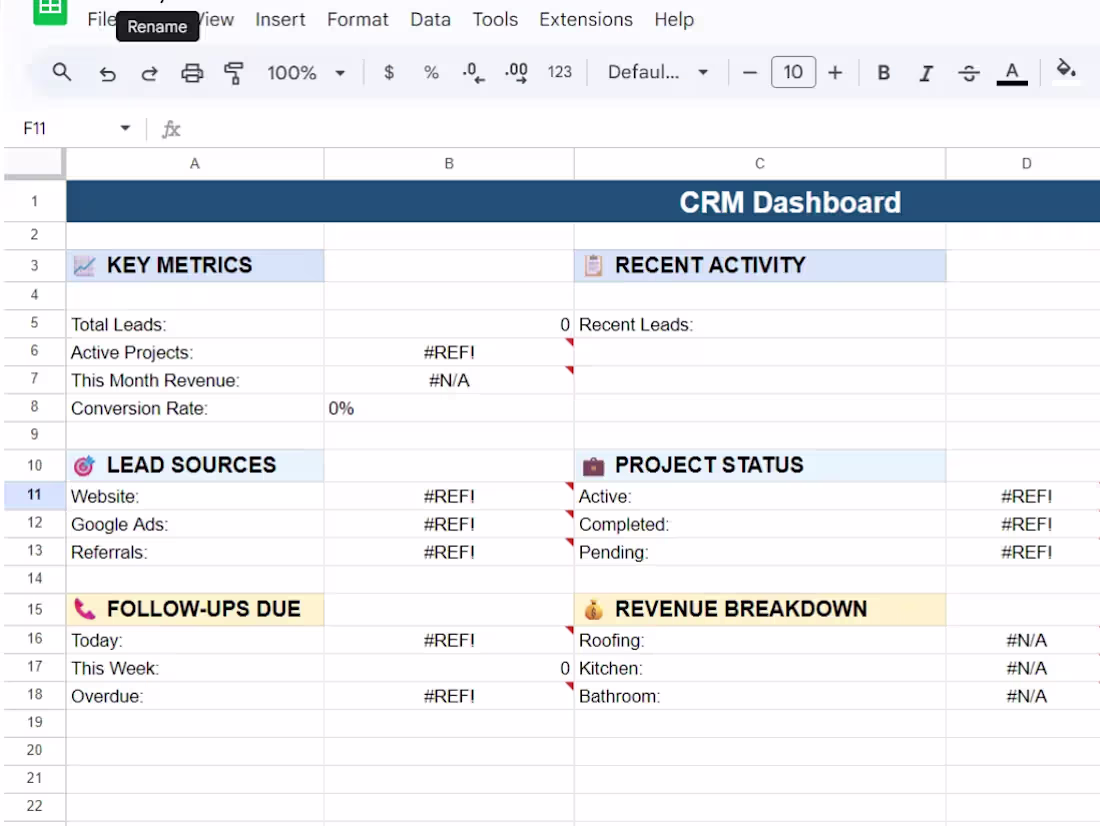Toggle bold formatting
This screenshot has height=826, width=1100.
pos(884,73)
